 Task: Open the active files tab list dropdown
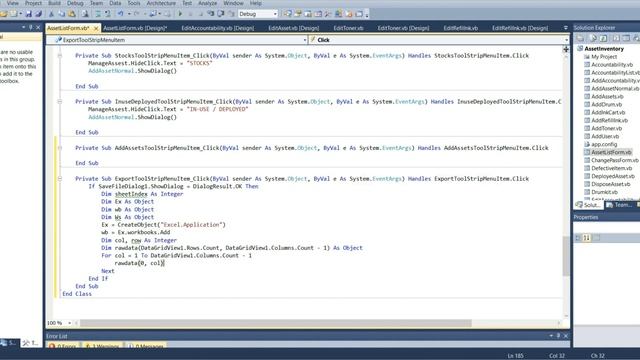565,28
